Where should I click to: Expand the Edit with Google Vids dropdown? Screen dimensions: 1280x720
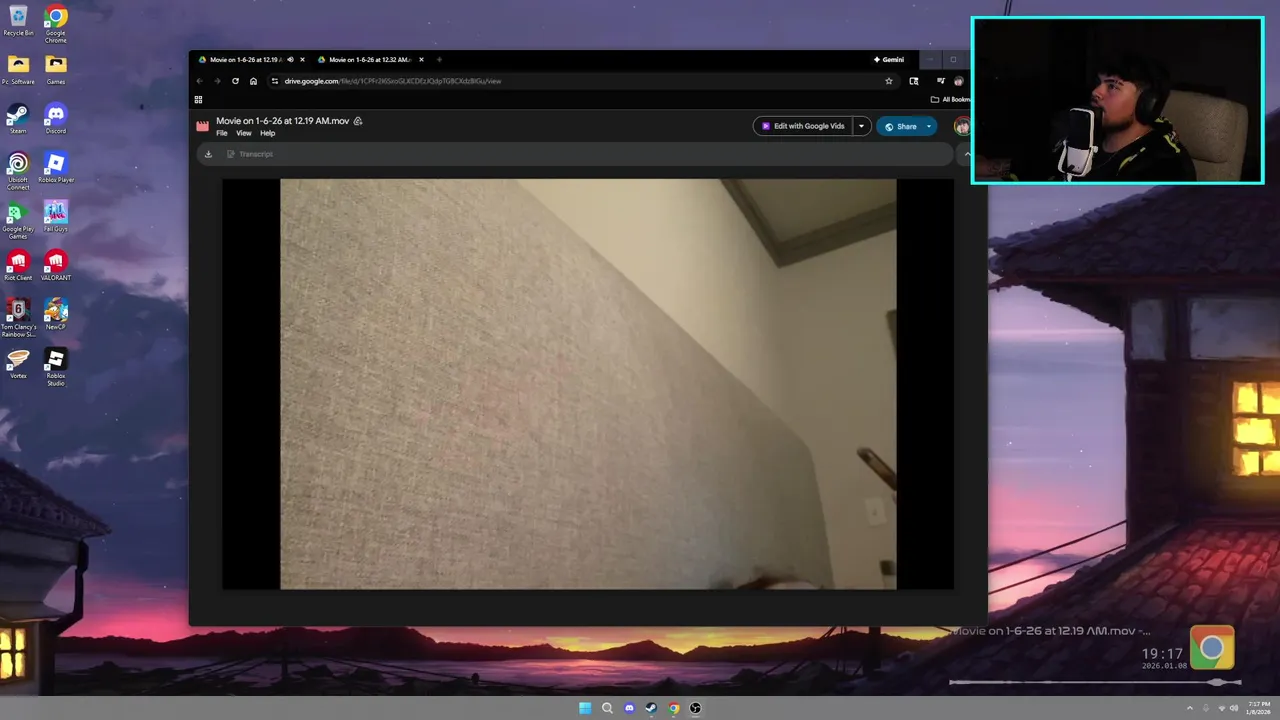(x=861, y=126)
